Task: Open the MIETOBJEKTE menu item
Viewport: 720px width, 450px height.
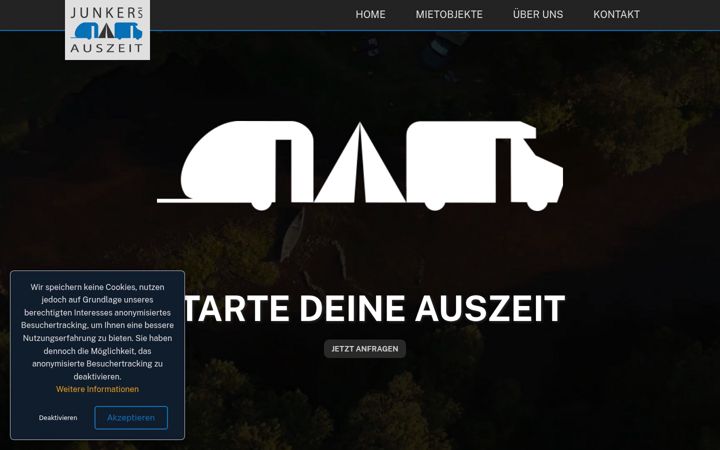Action: pyautogui.click(x=449, y=15)
